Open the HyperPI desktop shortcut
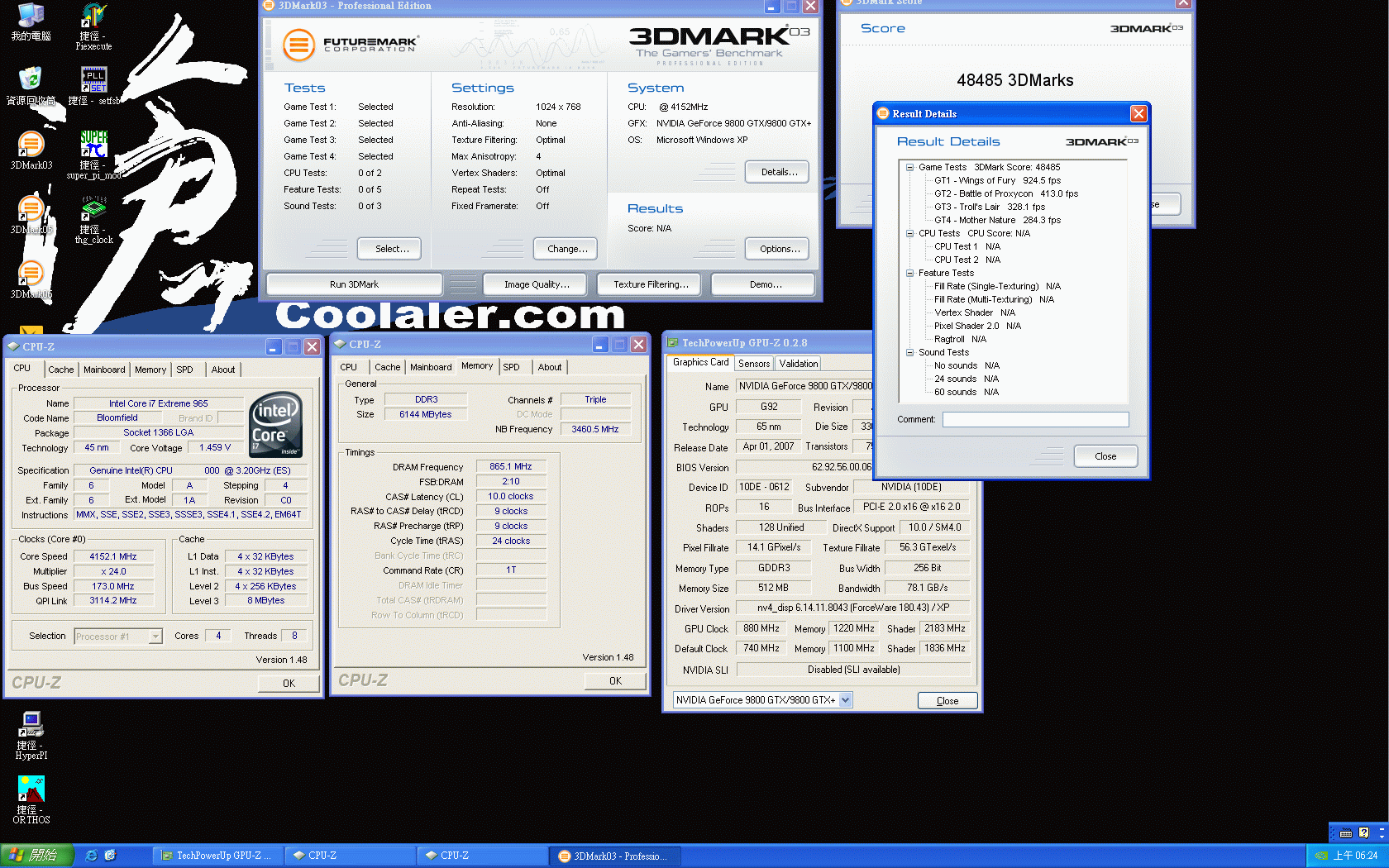Viewport: 1389px width, 868px height. [31, 735]
